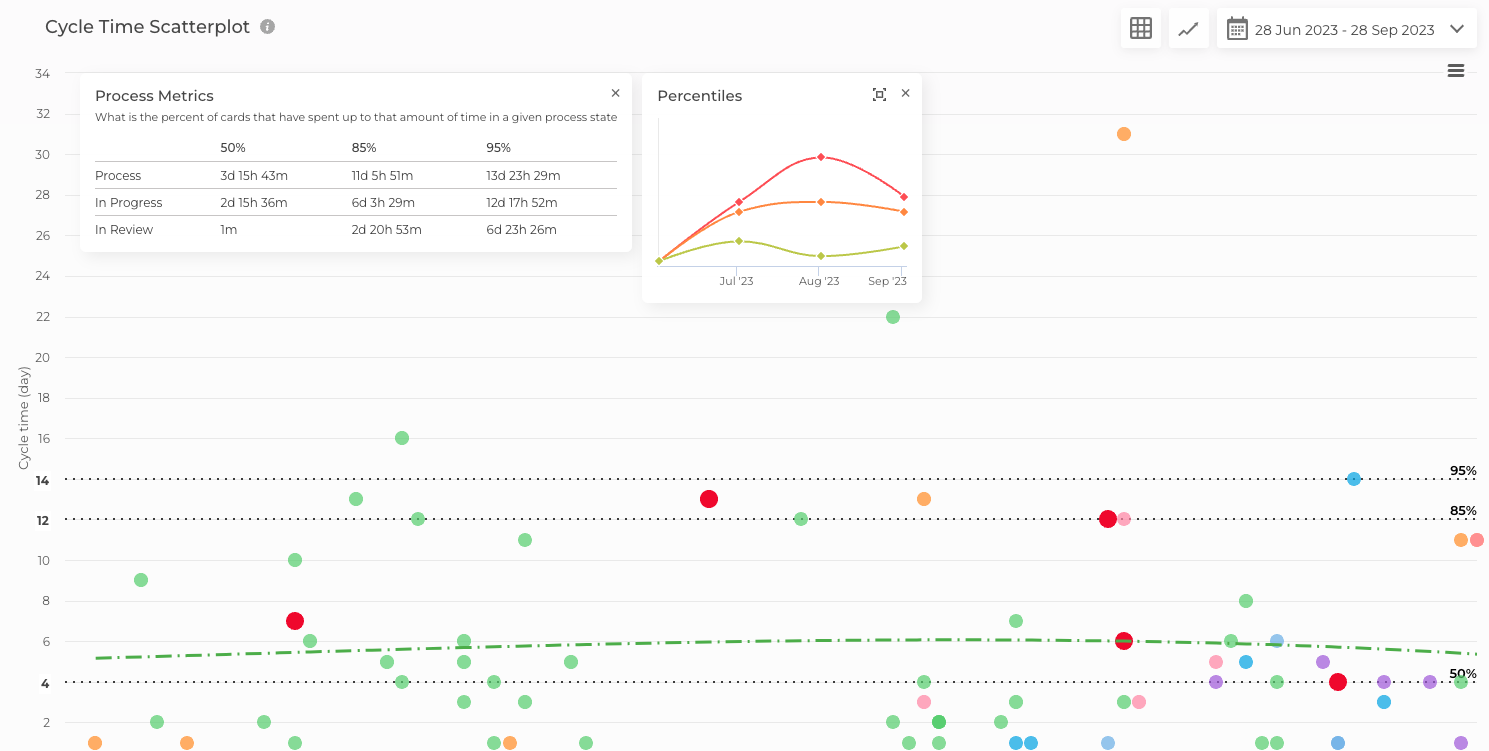Select the 28 Jun - 28 Sep date range
Image resolution: width=1489 pixels, height=751 pixels.
(x=1345, y=29)
